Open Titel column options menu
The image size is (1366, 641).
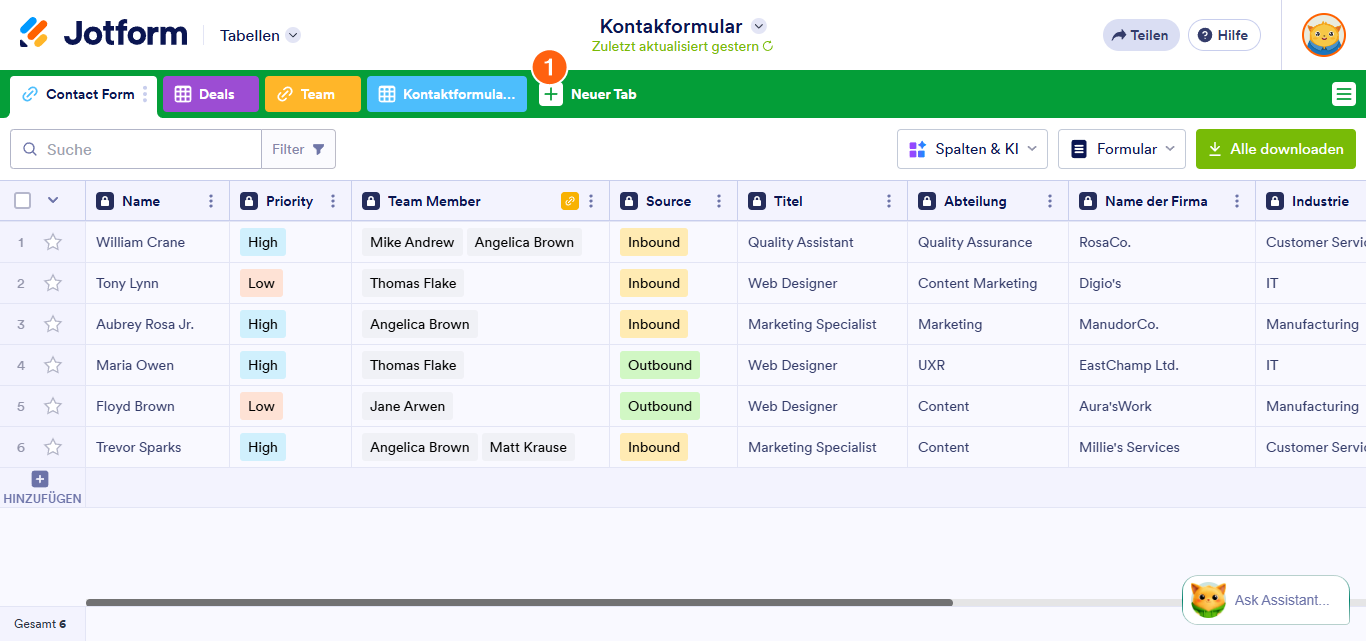click(x=889, y=201)
